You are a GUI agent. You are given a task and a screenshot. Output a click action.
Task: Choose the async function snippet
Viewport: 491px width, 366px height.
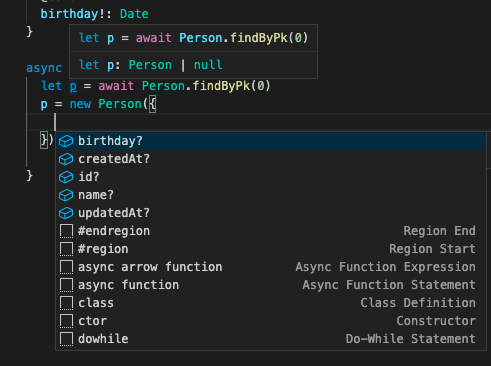pyautogui.click(x=271, y=285)
